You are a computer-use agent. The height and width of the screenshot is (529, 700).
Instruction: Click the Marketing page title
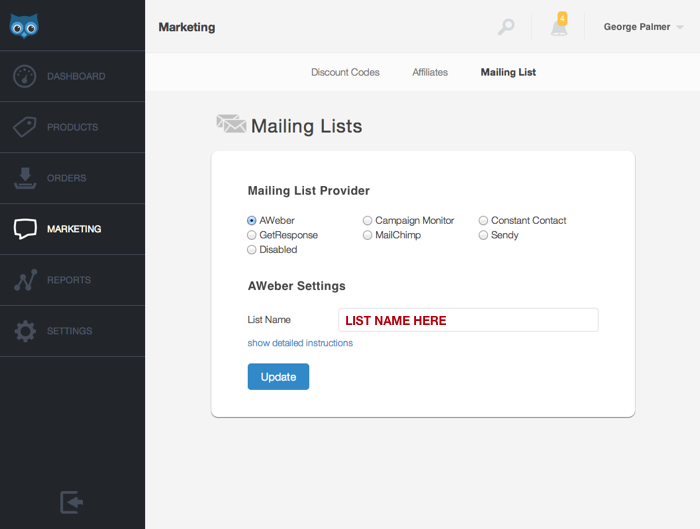click(x=187, y=27)
